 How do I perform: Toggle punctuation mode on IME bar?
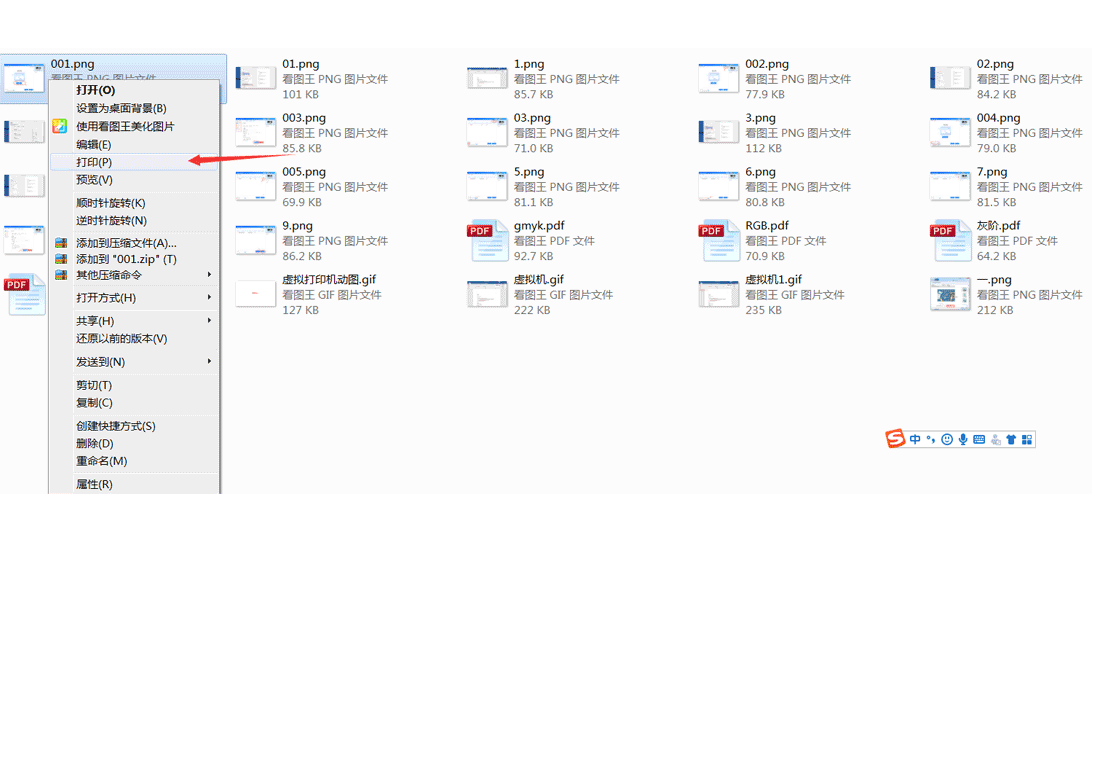pos(931,439)
